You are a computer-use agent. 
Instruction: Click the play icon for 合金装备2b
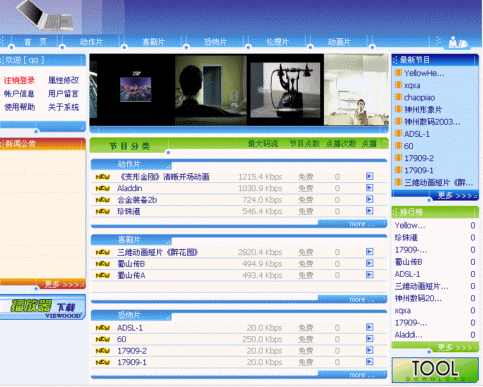tap(369, 199)
